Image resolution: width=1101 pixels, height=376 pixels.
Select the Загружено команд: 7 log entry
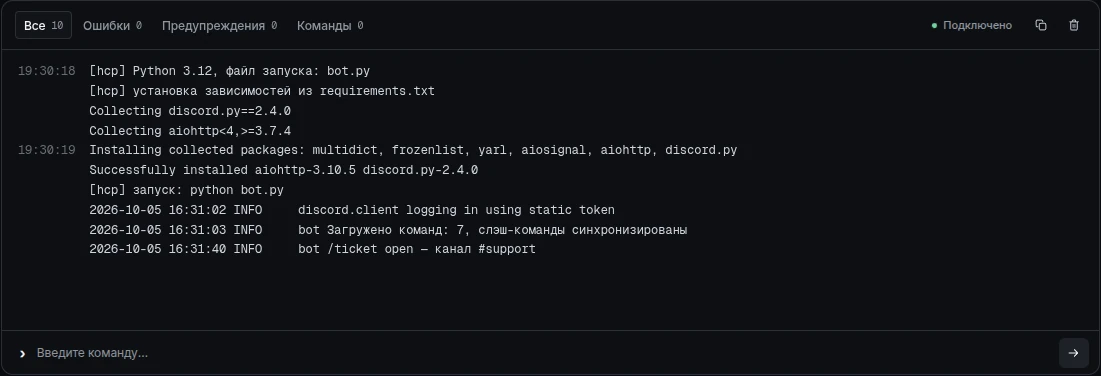click(388, 229)
